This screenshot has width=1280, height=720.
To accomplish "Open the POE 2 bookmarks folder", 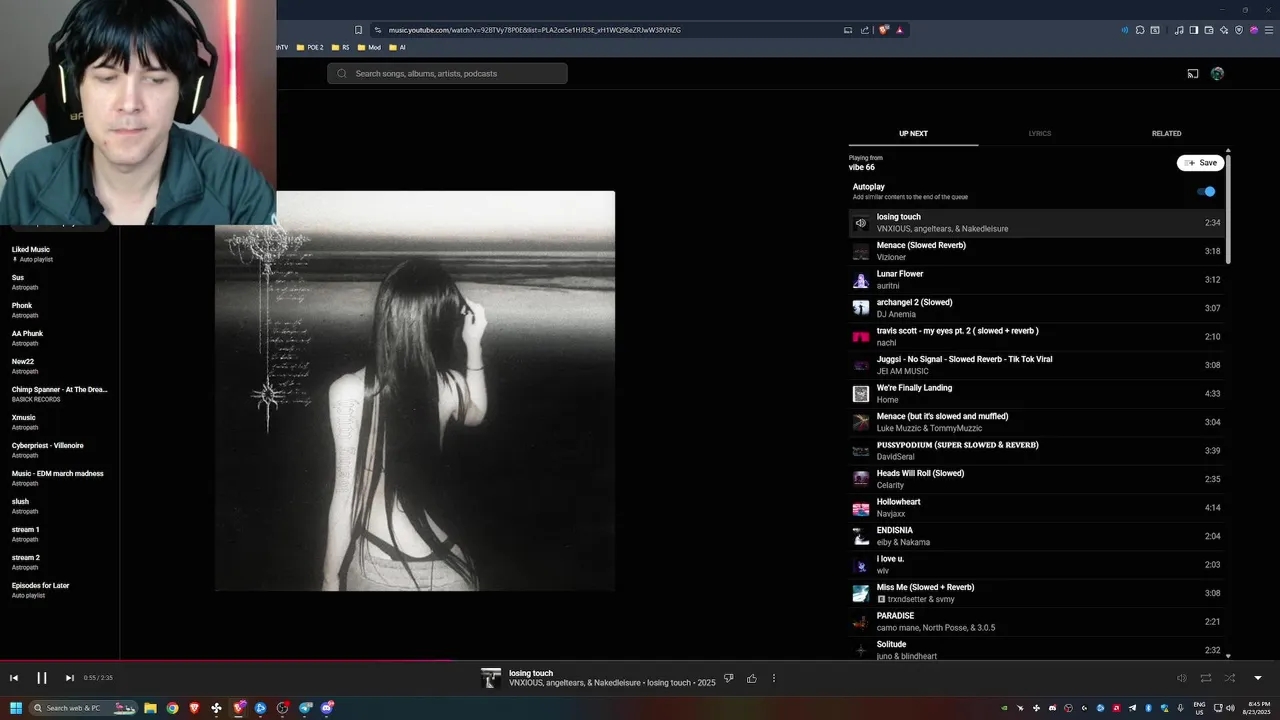I will click(310, 47).
